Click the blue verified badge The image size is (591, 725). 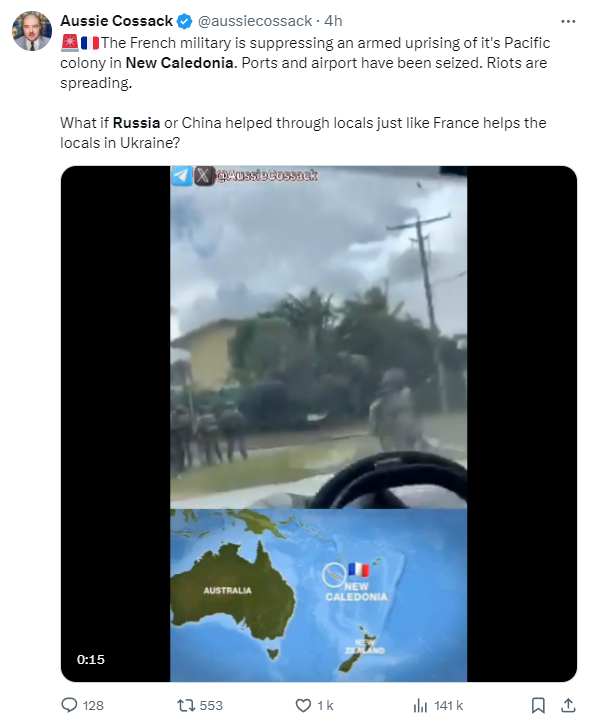tap(185, 21)
